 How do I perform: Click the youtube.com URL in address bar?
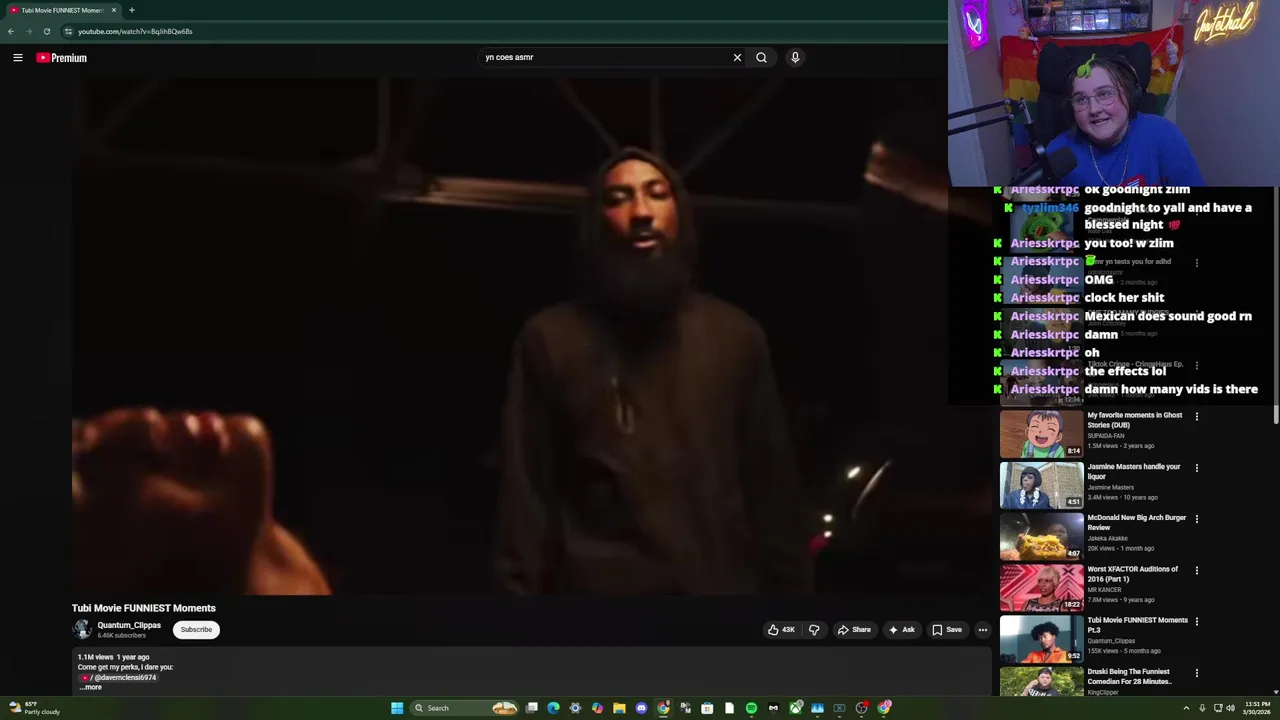coord(135,31)
